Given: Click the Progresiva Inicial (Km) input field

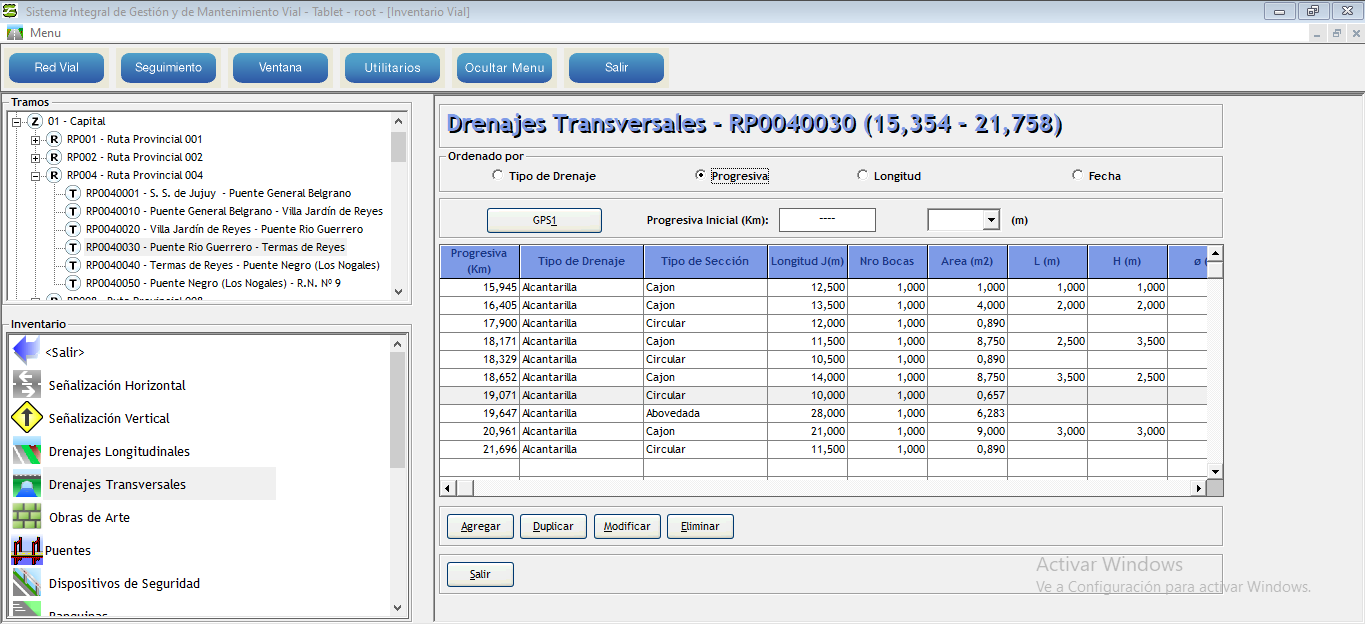Looking at the screenshot, I should tap(827, 220).
